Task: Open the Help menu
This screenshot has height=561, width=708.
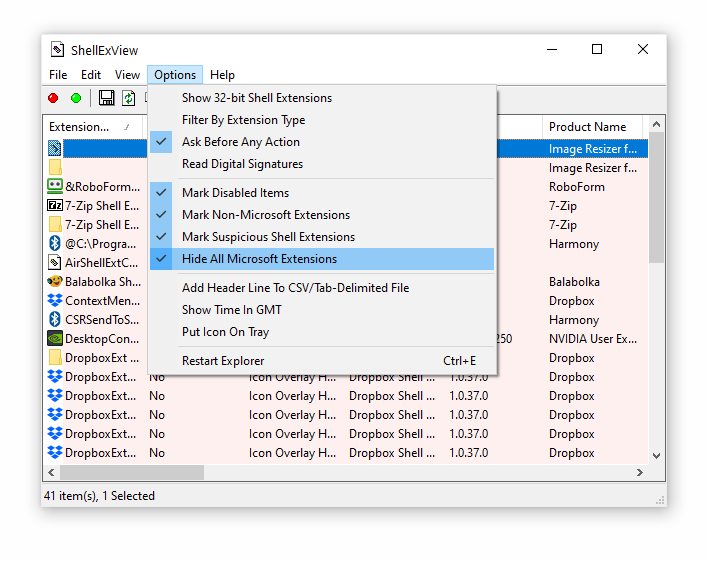Action: pyautogui.click(x=222, y=75)
